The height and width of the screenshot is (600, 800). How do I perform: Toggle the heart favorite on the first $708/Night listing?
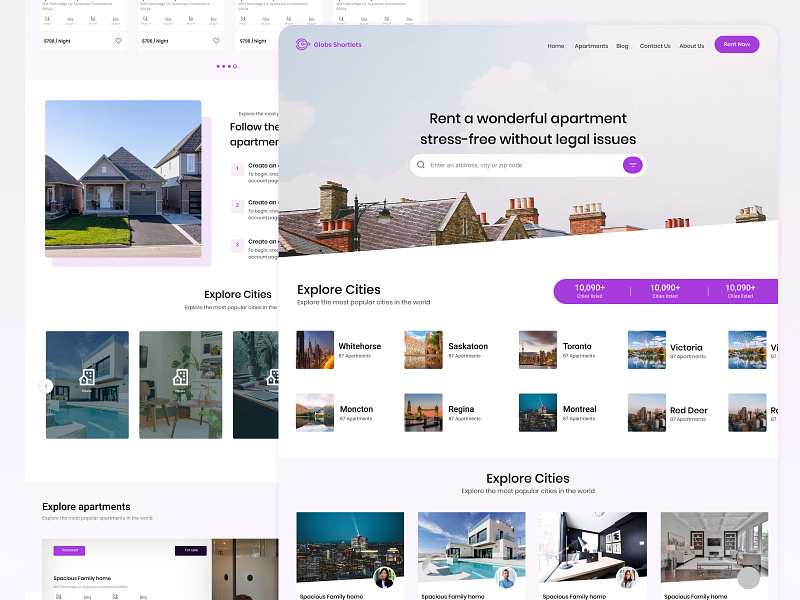(119, 41)
